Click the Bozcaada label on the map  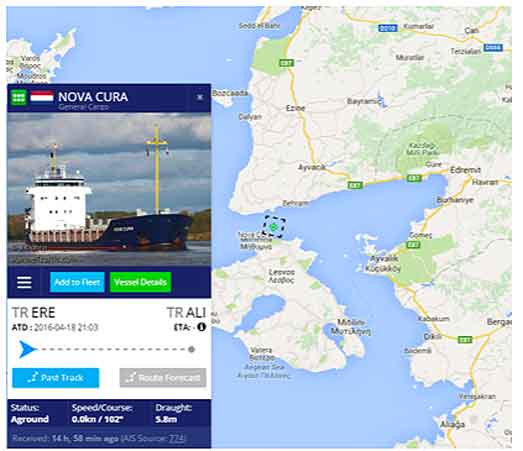pyautogui.click(x=230, y=93)
